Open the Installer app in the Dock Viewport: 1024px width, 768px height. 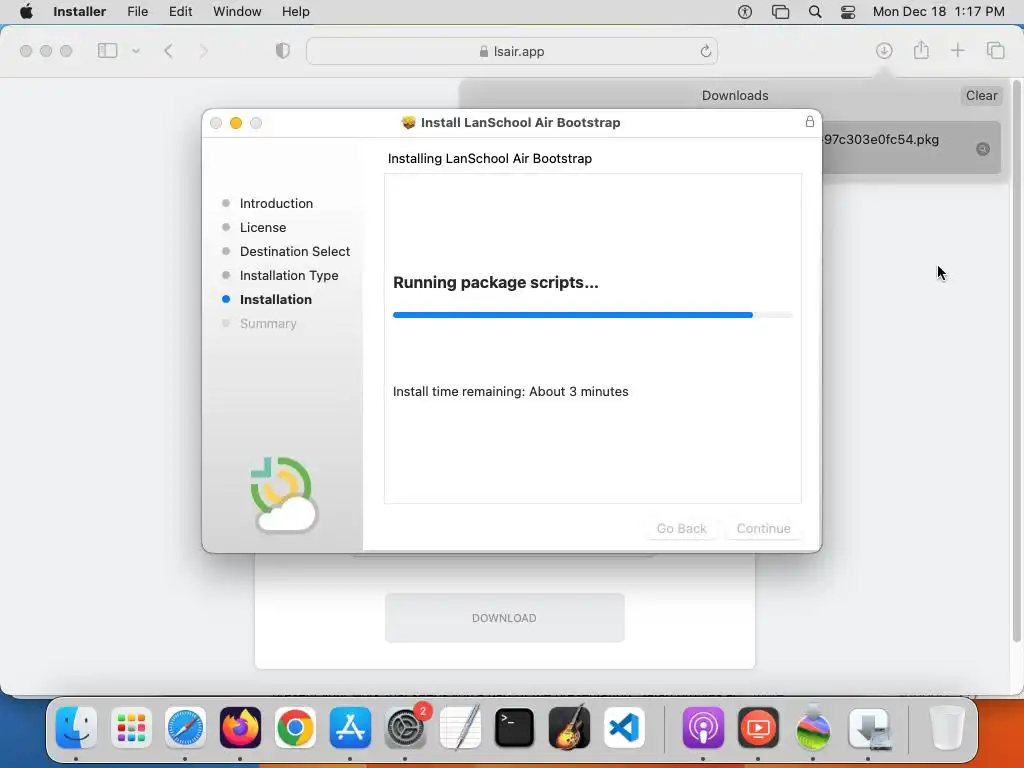869,727
